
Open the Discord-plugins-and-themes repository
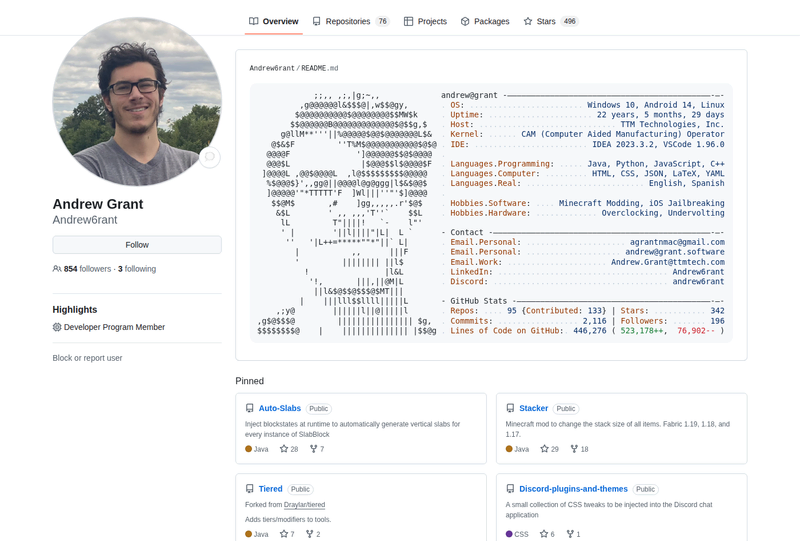click(x=573, y=489)
